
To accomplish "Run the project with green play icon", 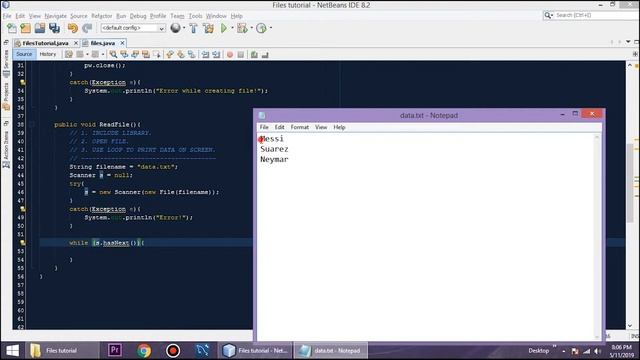I will click(x=224, y=28).
